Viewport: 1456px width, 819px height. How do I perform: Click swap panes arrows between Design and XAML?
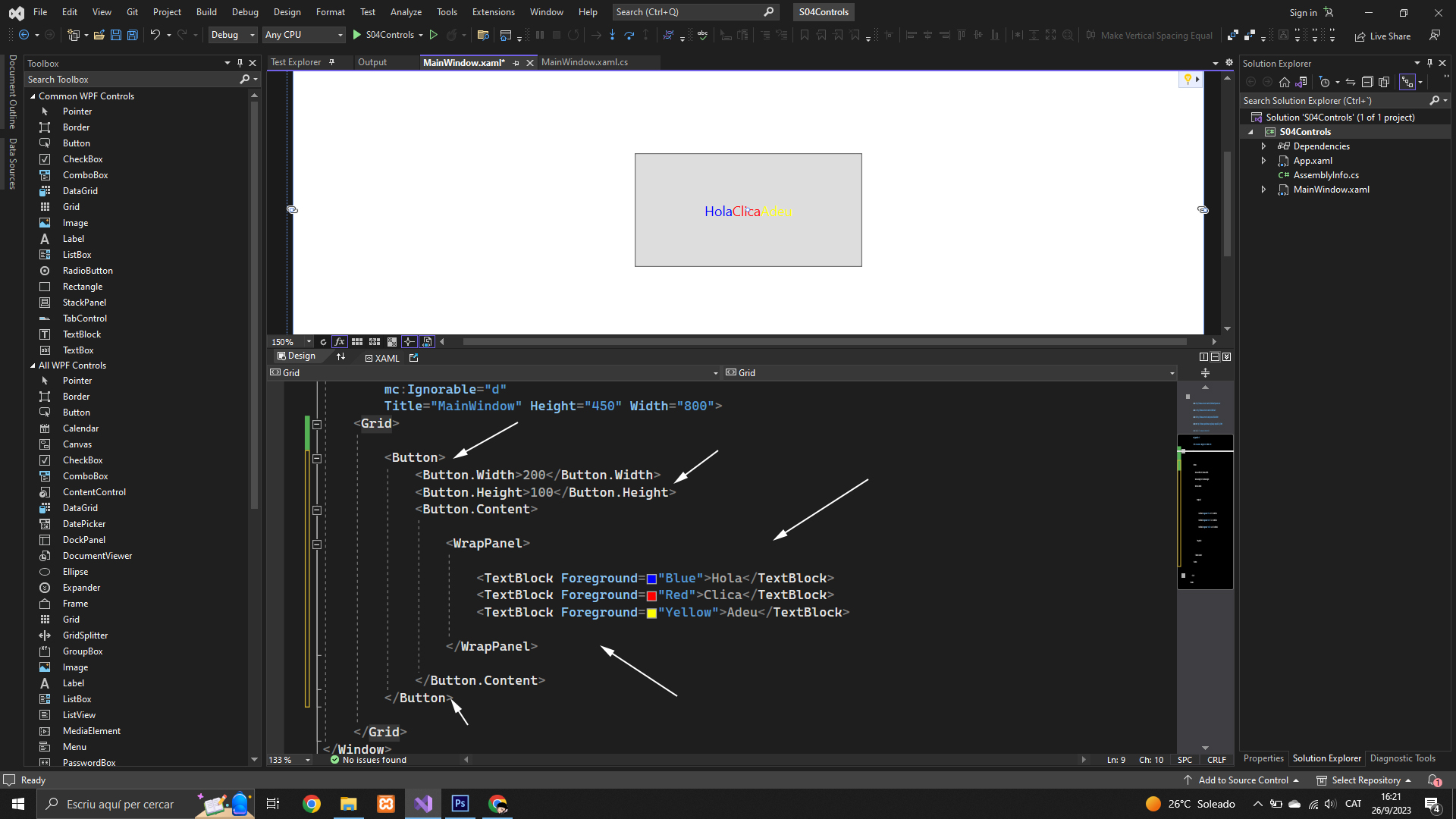(340, 356)
